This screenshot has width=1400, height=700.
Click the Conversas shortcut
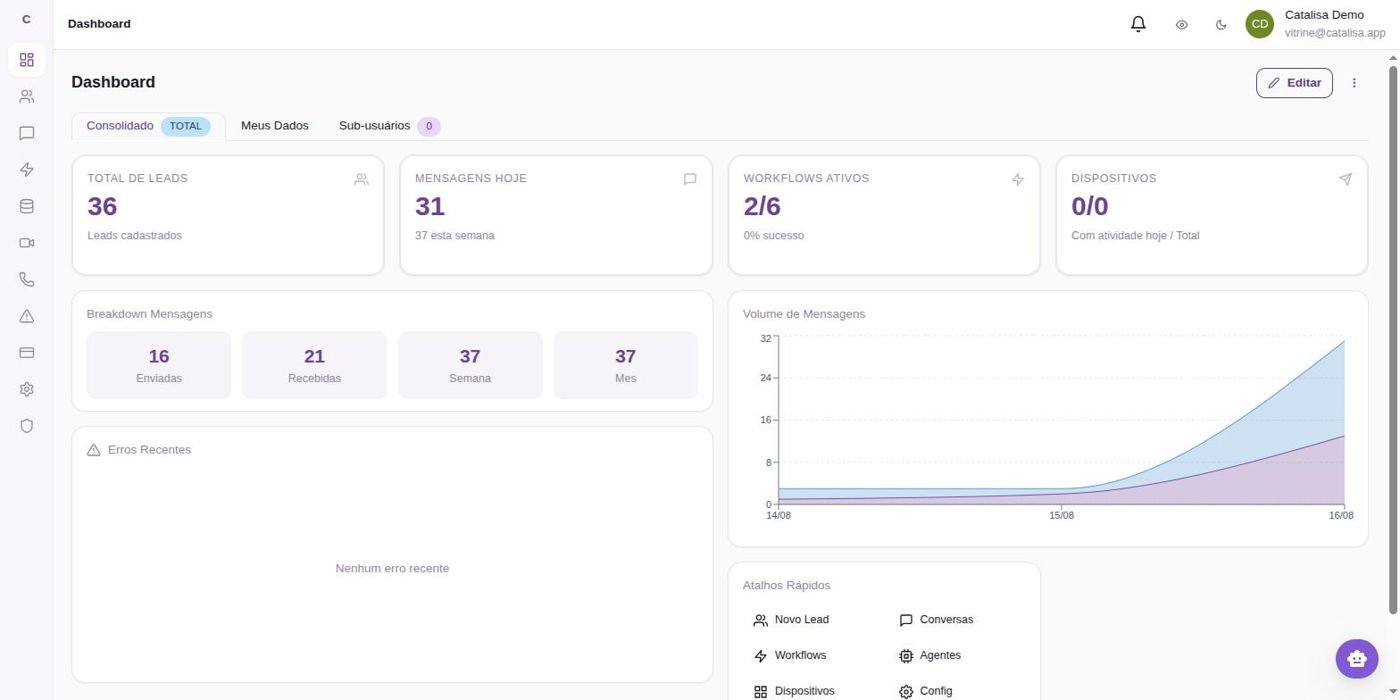click(x=936, y=620)
